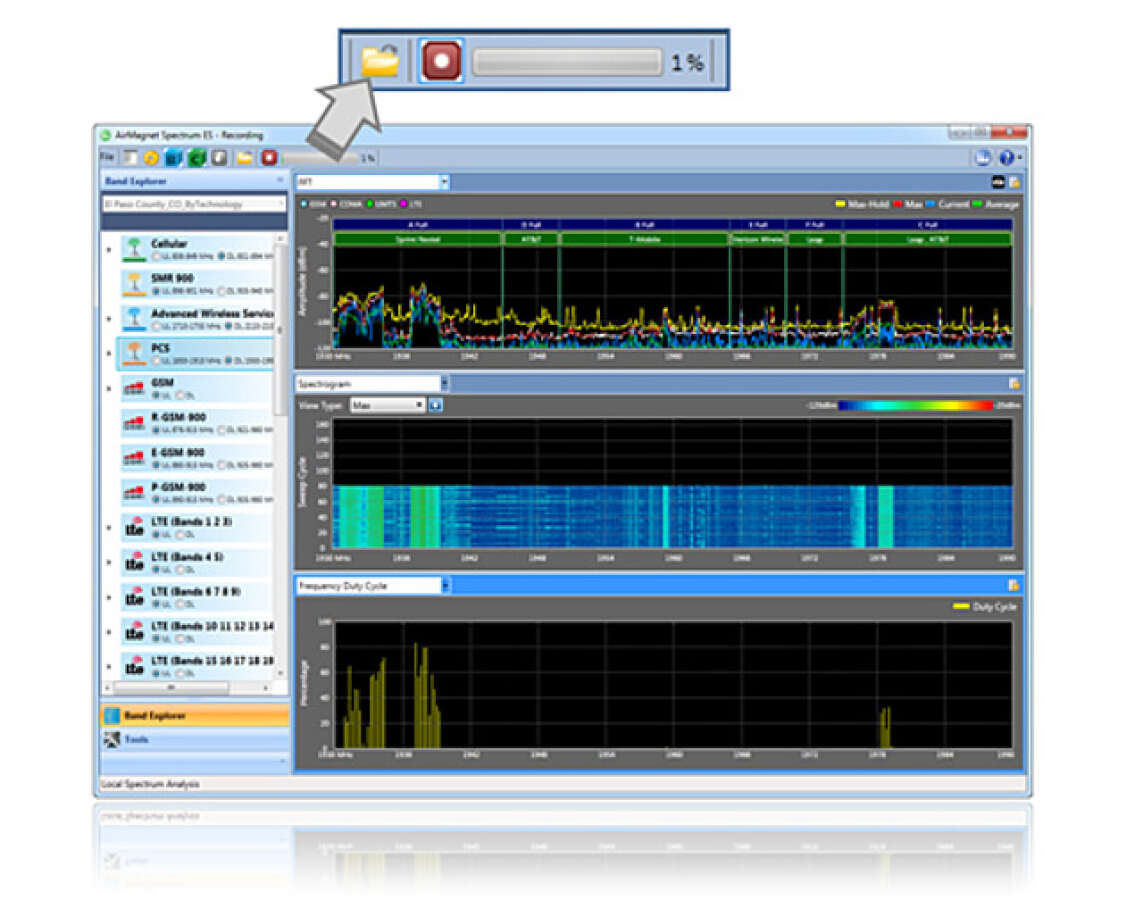Click the export icon on Spectrogram panel header
The image size is (1143, 900).
pyautogui.click(x=1014, y=383)
